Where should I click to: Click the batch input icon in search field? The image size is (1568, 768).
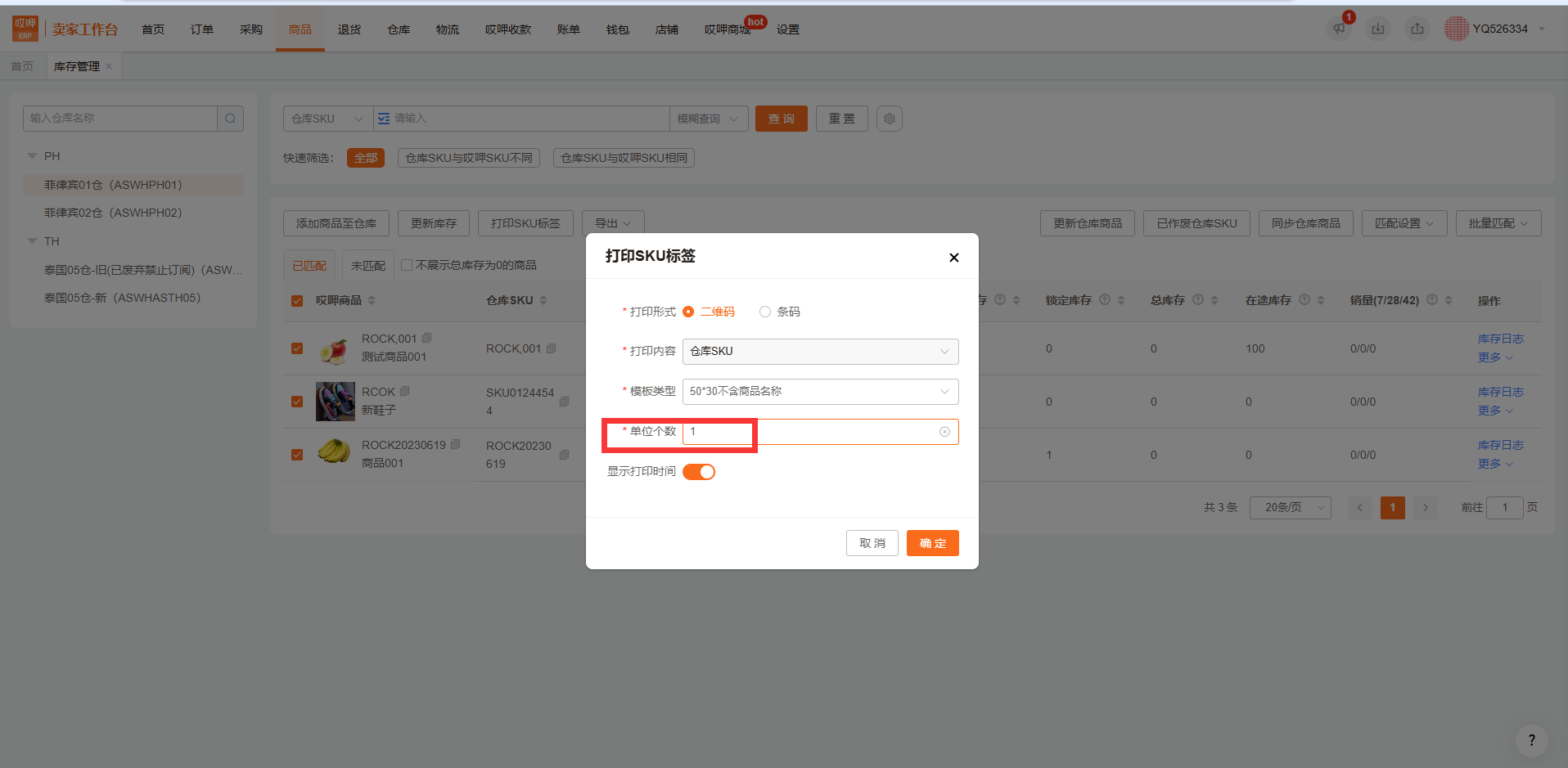click(384, 119)
